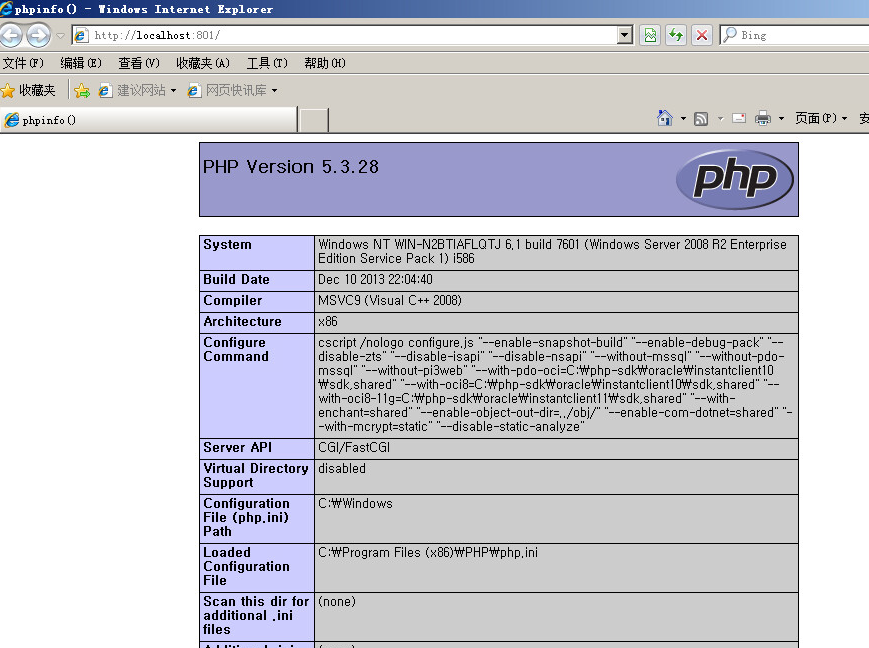This screenshot has width=869, height=648.
Task: Select the Bing search magnifier icon
Action: tap(730, 35)
